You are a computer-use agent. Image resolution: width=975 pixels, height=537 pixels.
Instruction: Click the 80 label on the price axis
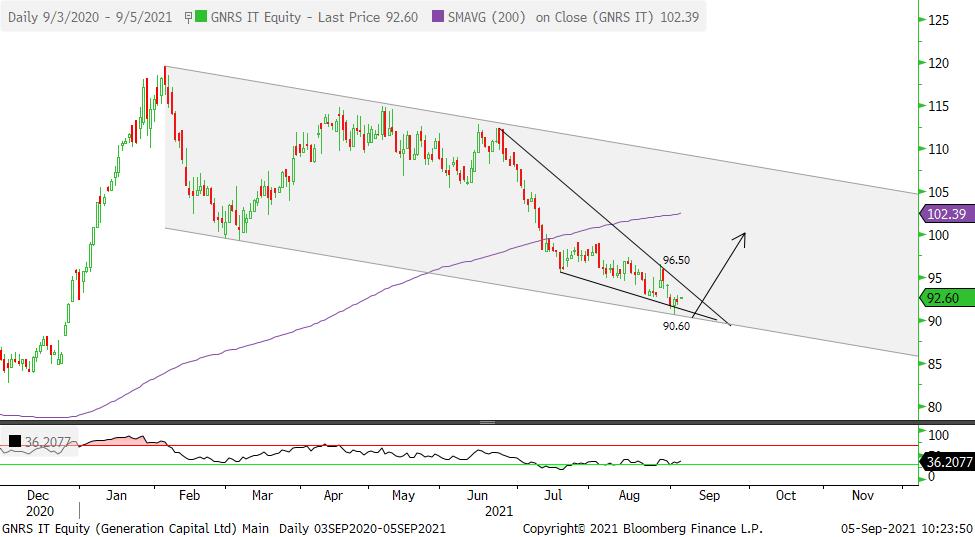click(936, 407)
